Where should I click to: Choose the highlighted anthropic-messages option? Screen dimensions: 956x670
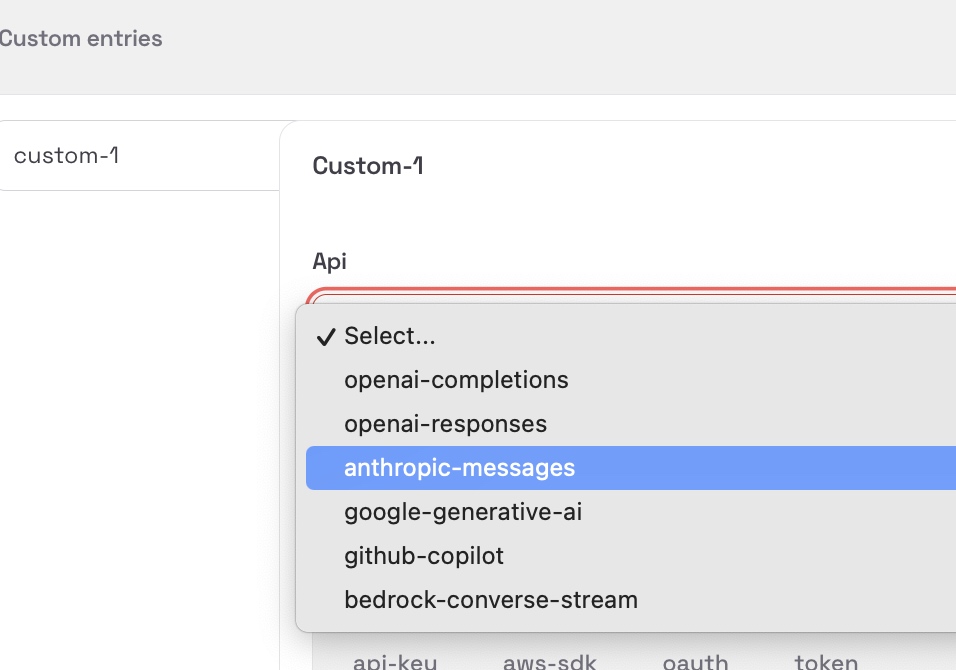(459, 468)
